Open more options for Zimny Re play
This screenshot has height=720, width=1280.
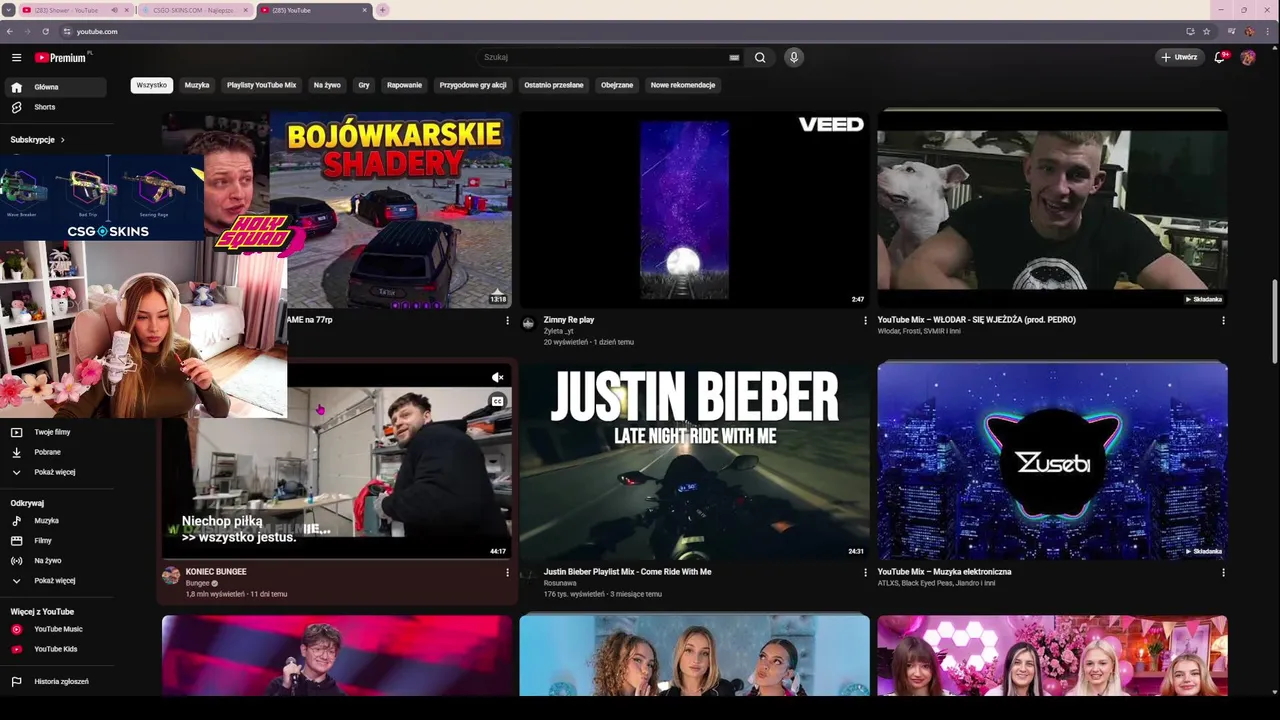[x=865, y=320]
